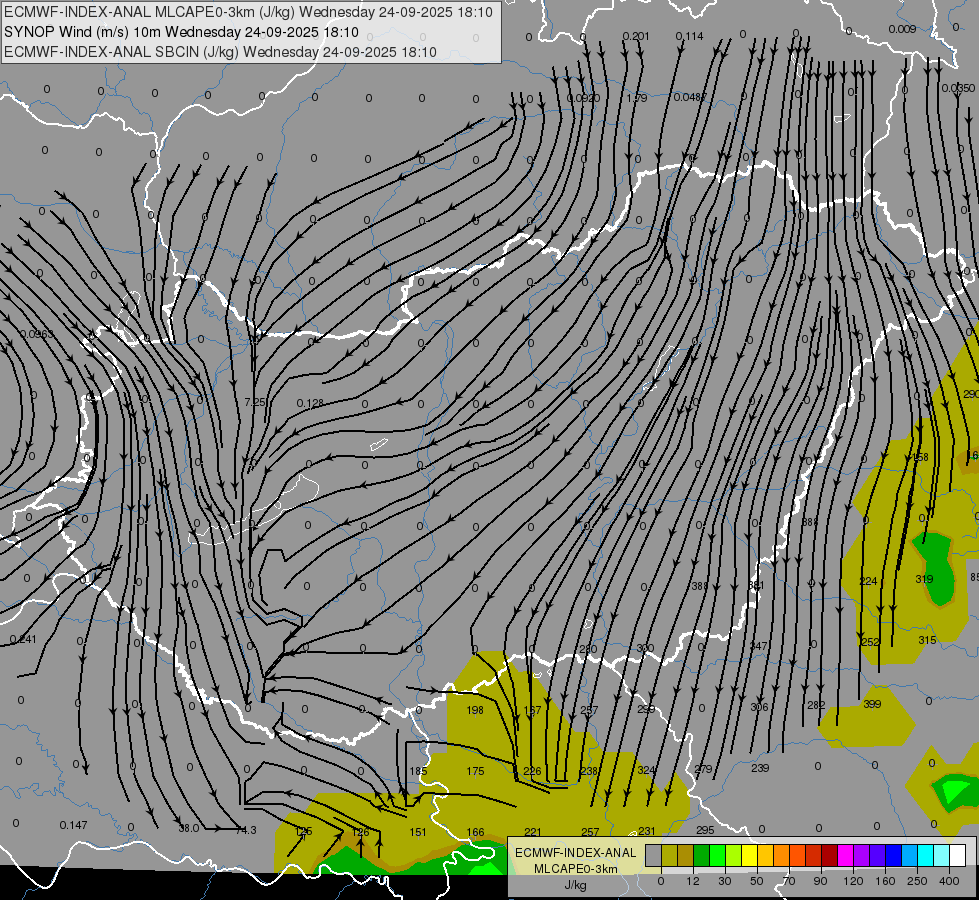Pick the yellow legend swatch
Viewport: 979px width, 900px height.
tap(750, 855)
